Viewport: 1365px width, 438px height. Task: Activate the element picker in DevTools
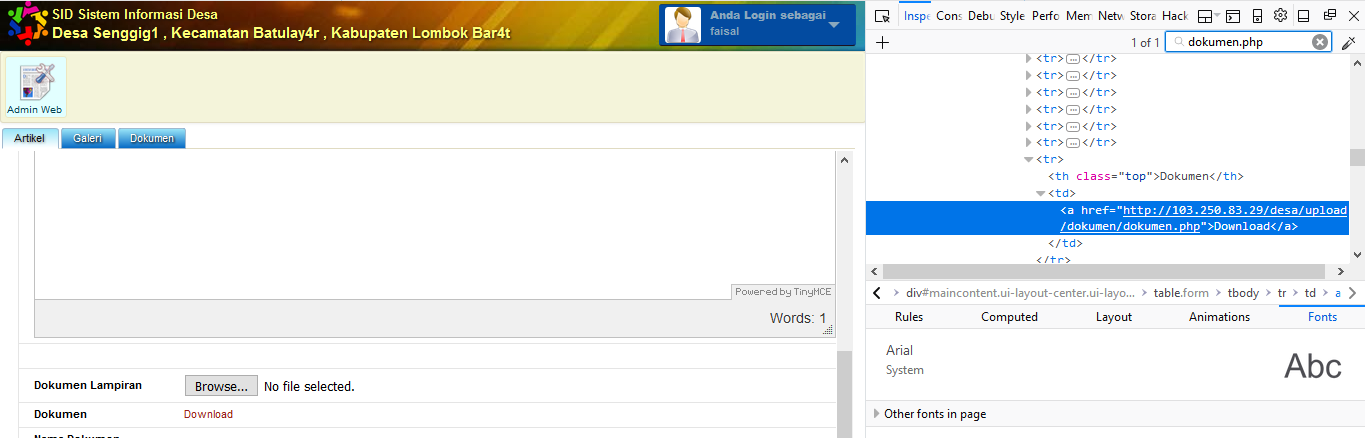[882, 16]
